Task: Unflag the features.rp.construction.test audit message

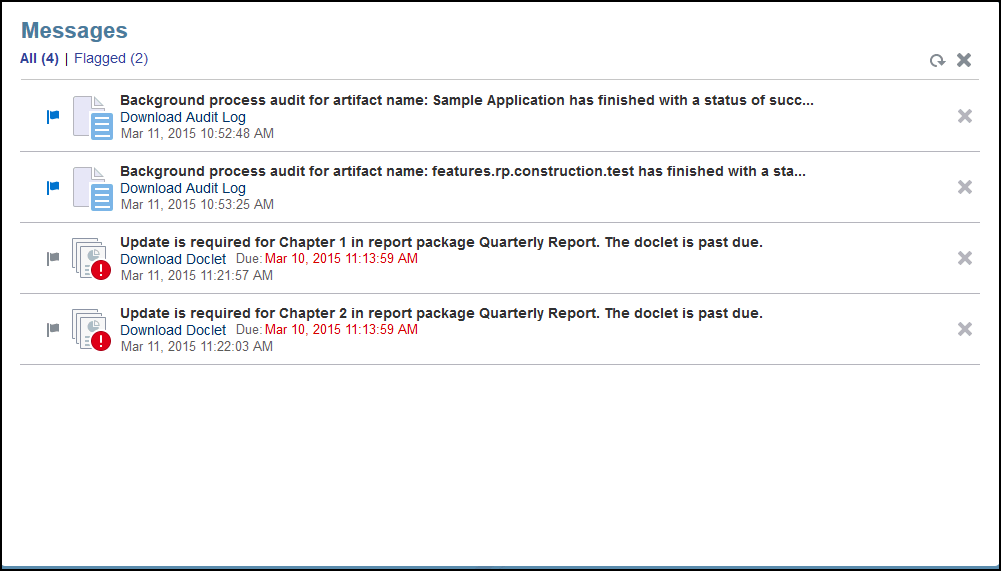Action: point(53,188)
